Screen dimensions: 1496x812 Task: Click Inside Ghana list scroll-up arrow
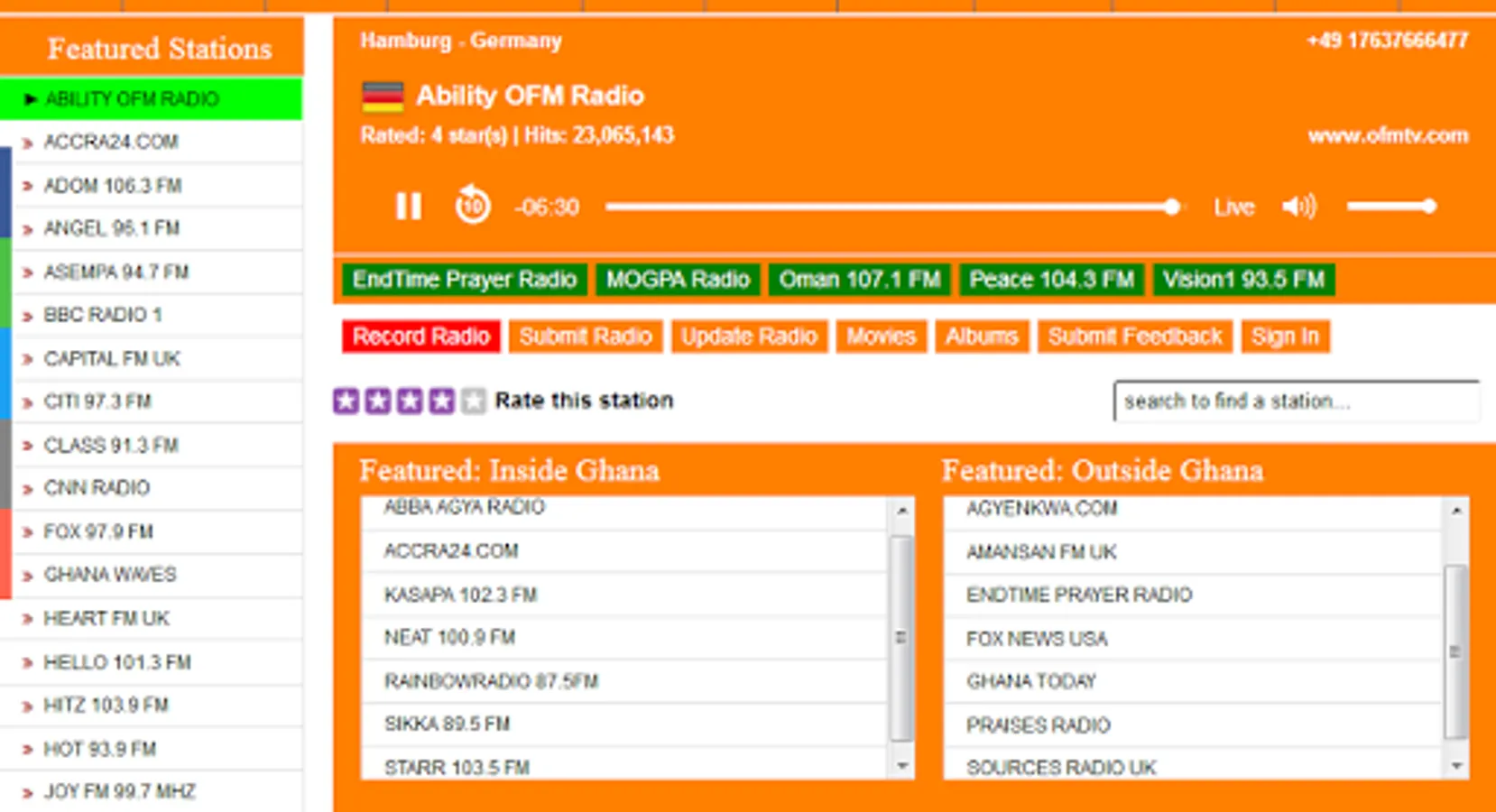click(901, 511)
